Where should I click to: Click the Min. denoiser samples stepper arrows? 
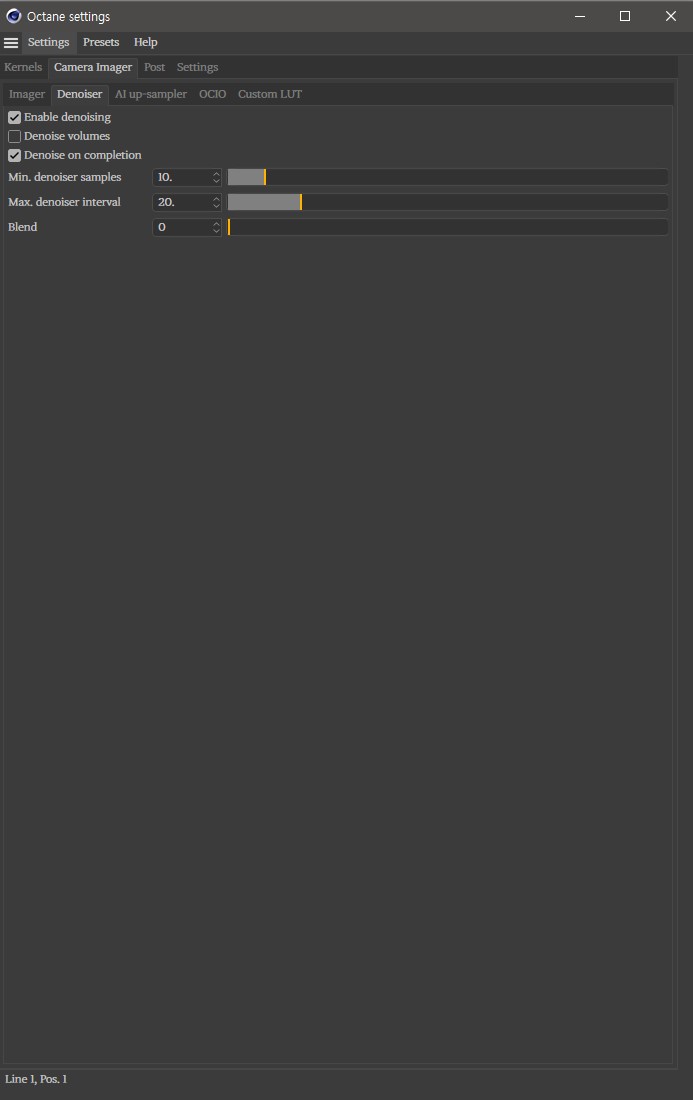point(216,177)
